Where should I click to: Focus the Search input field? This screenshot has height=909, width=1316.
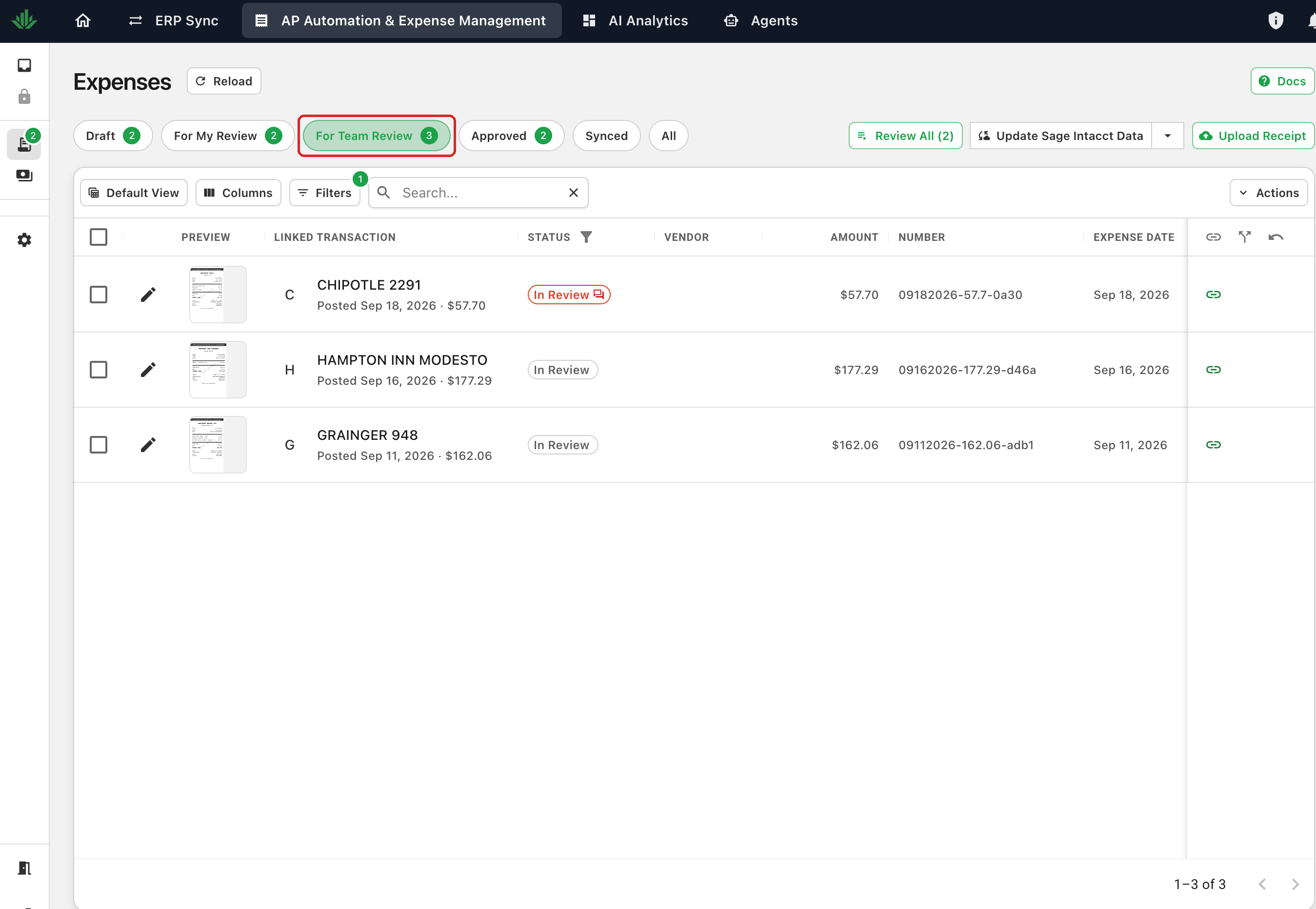click(x=479, y=193)
